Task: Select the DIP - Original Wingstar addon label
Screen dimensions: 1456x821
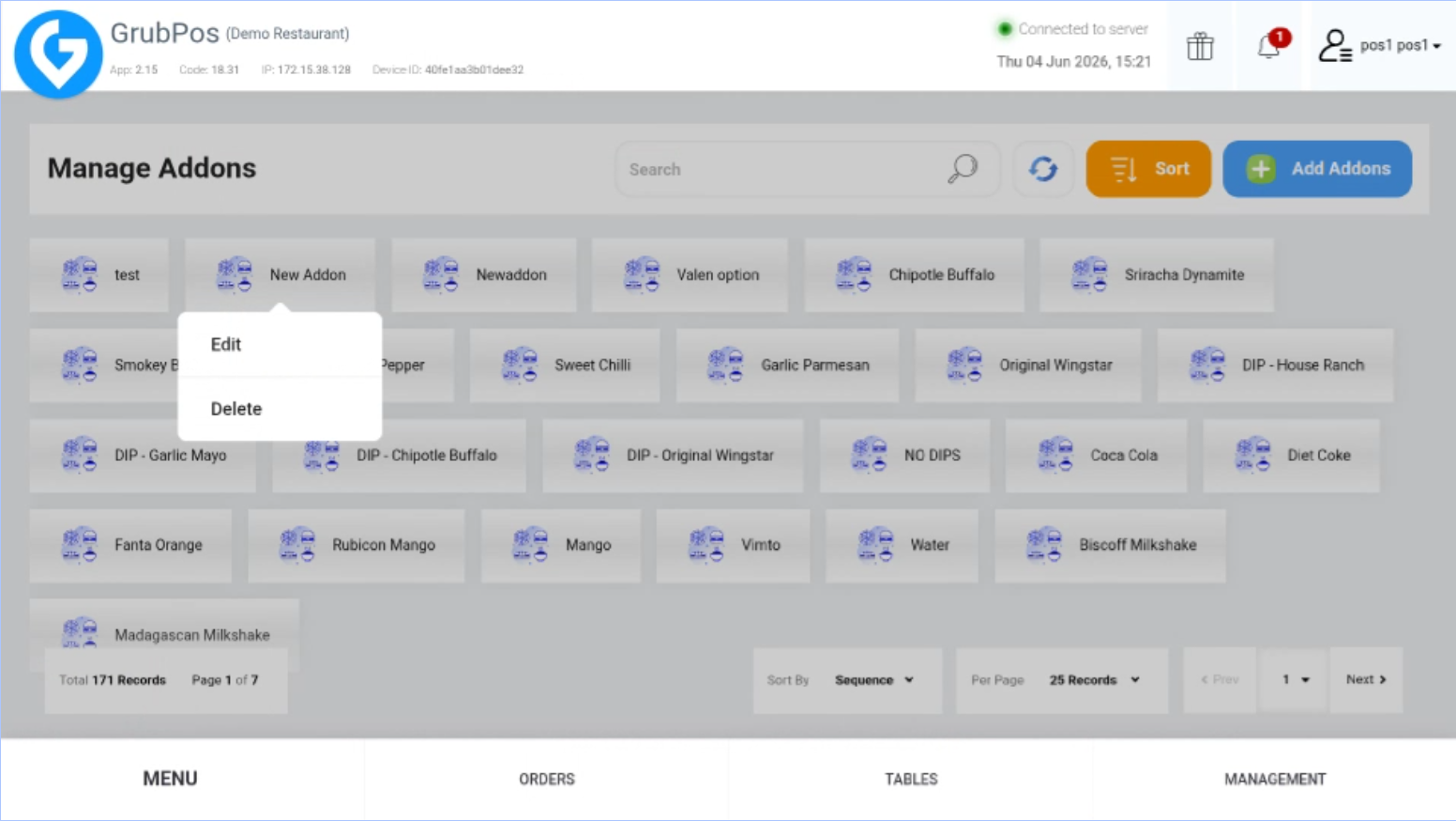Action: (x=700, y=455)
